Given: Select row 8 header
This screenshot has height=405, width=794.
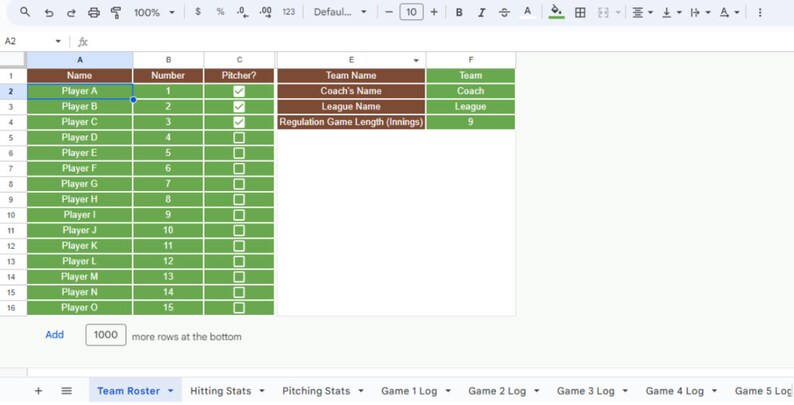Looking at the screenshot, I should click(11, 184).
